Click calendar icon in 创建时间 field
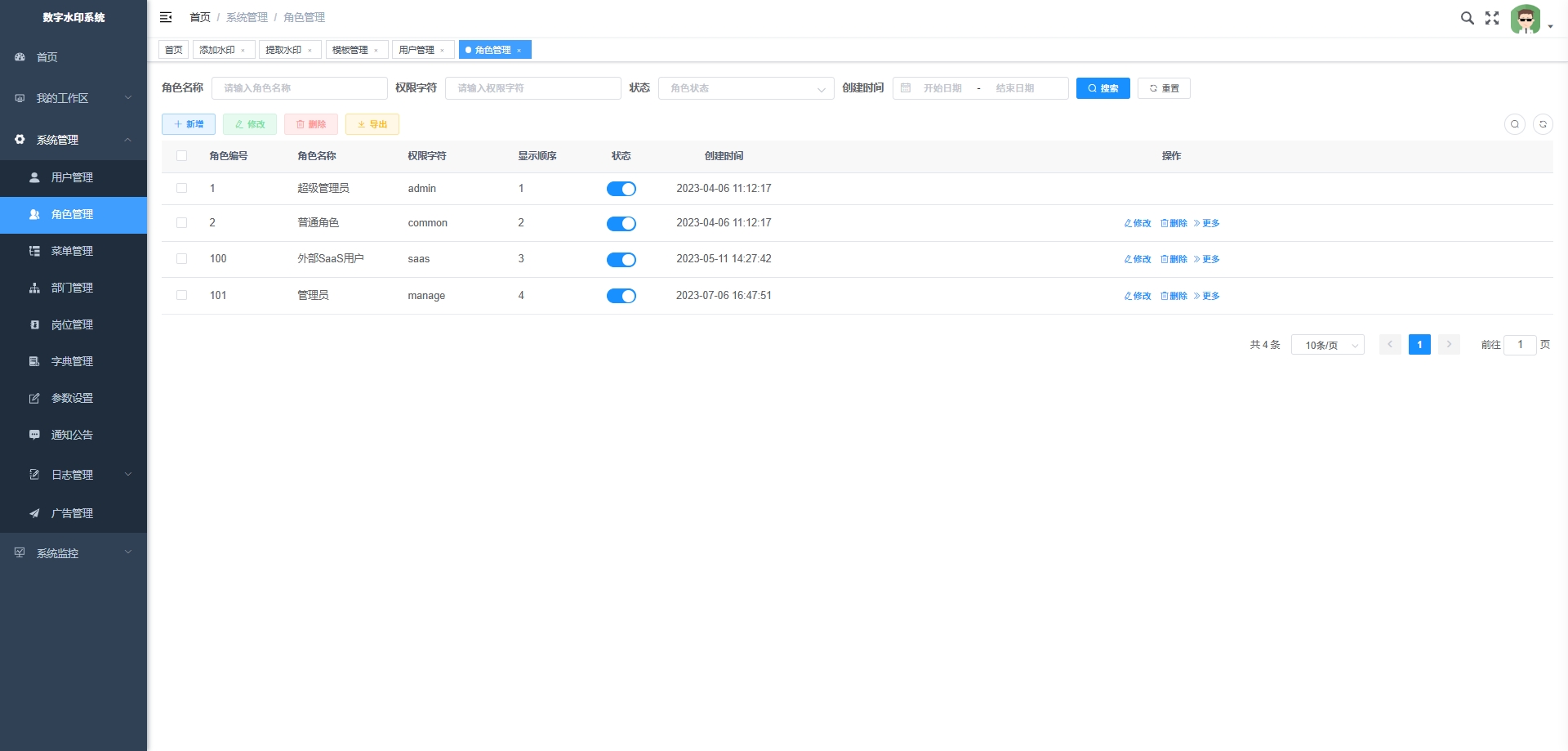1568x751 pixels. point(906,88)
